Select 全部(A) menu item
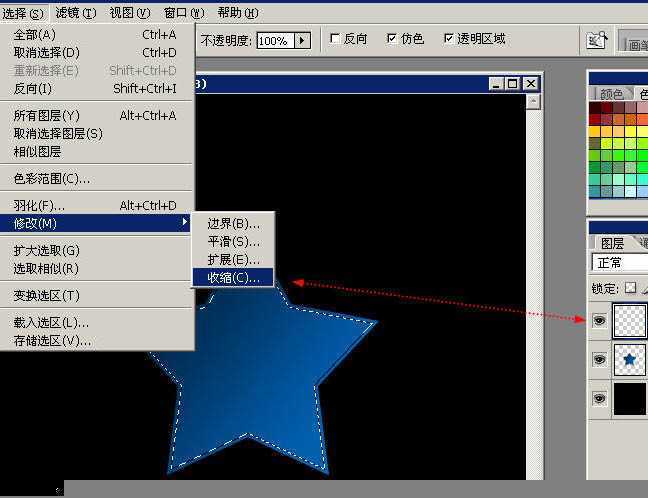Screen dimensions: 648x498 click(95, 35)
